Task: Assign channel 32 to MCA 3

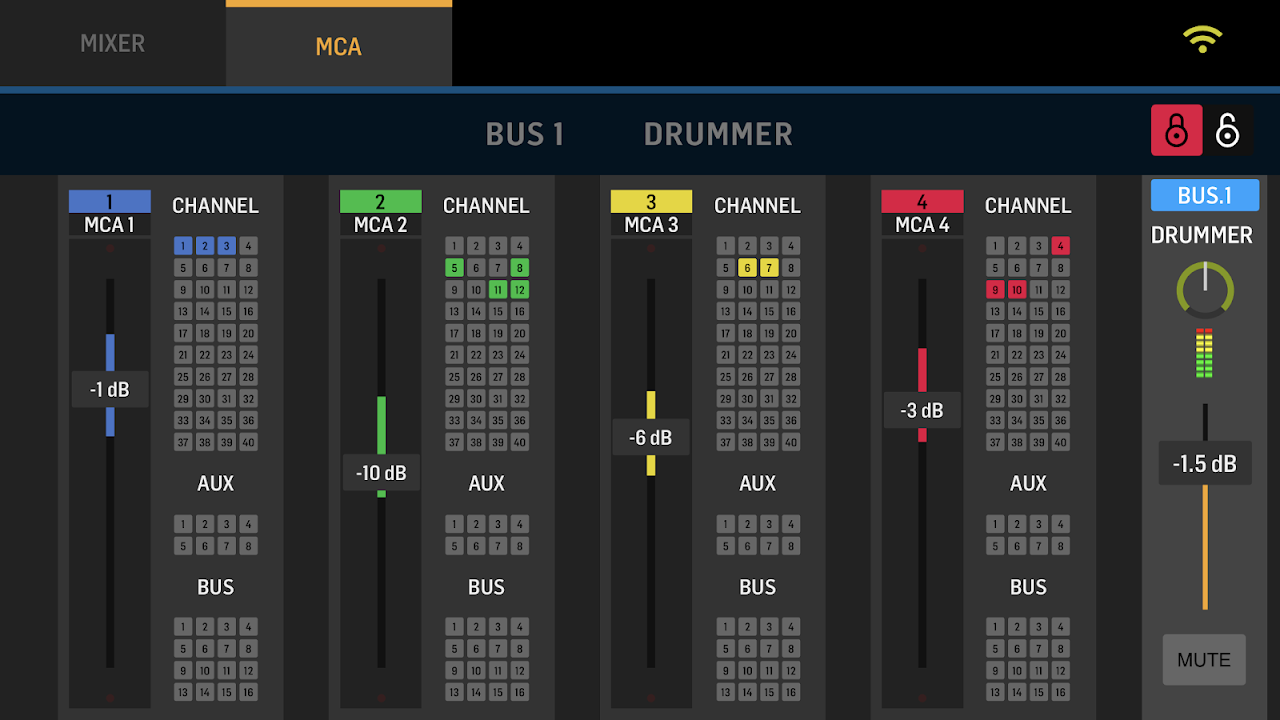Action: point(791,398)
